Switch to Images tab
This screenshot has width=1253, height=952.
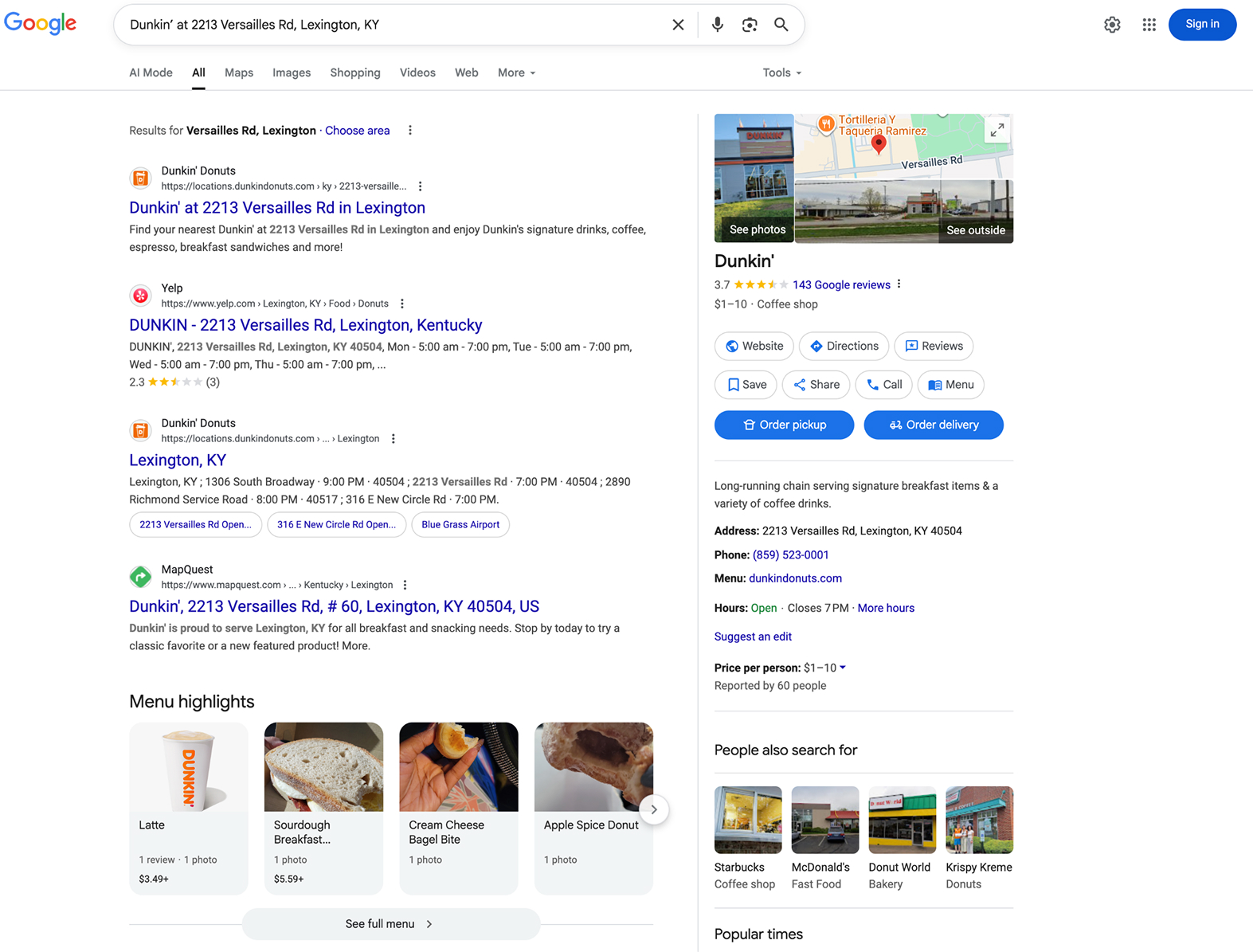(x=292, y=72)
